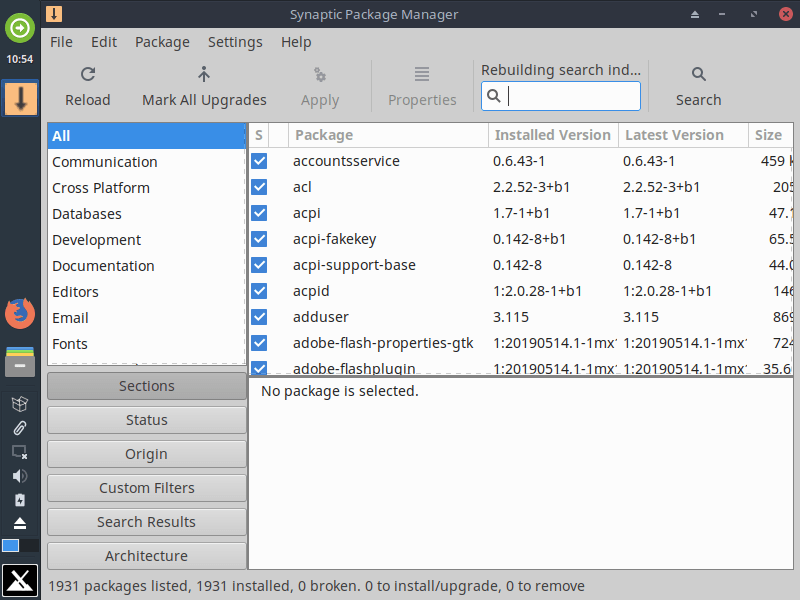Uncheck the accountsservice package checkbox
This screenshot has height=600, width=800.
(x=259, y=161)
